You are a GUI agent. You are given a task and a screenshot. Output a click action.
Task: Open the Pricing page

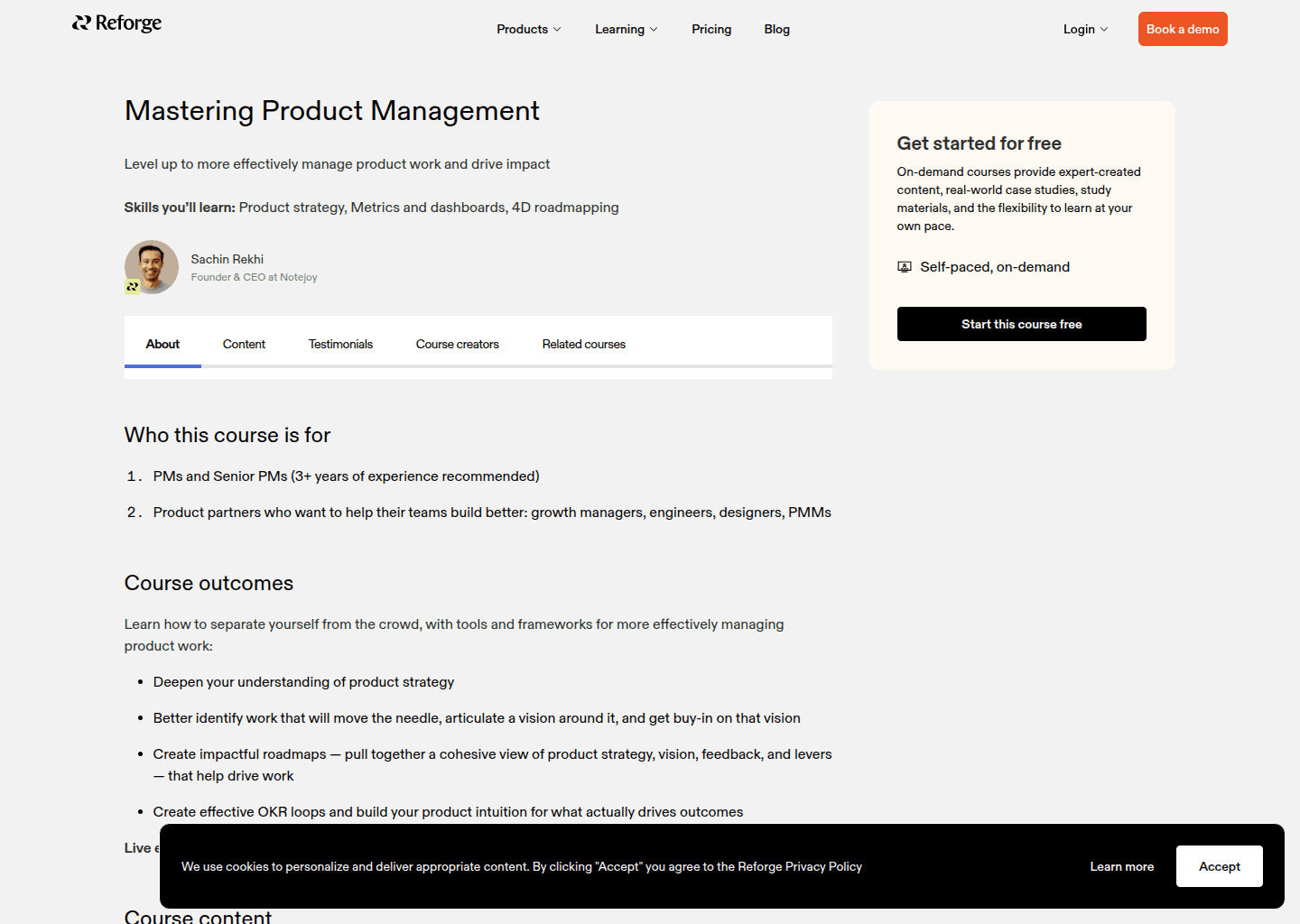pyautogui.click(x=711, y=29)
